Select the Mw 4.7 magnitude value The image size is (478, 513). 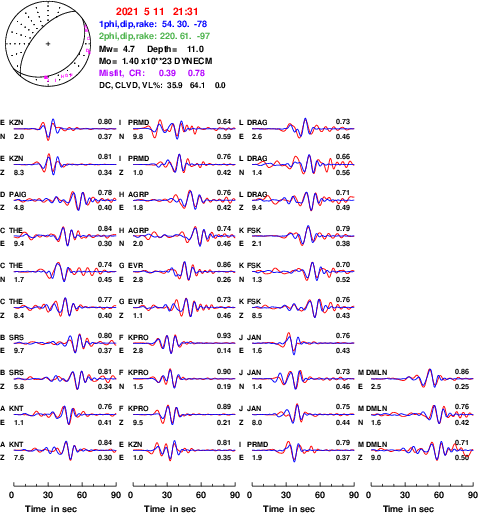[x=117, y=49]
